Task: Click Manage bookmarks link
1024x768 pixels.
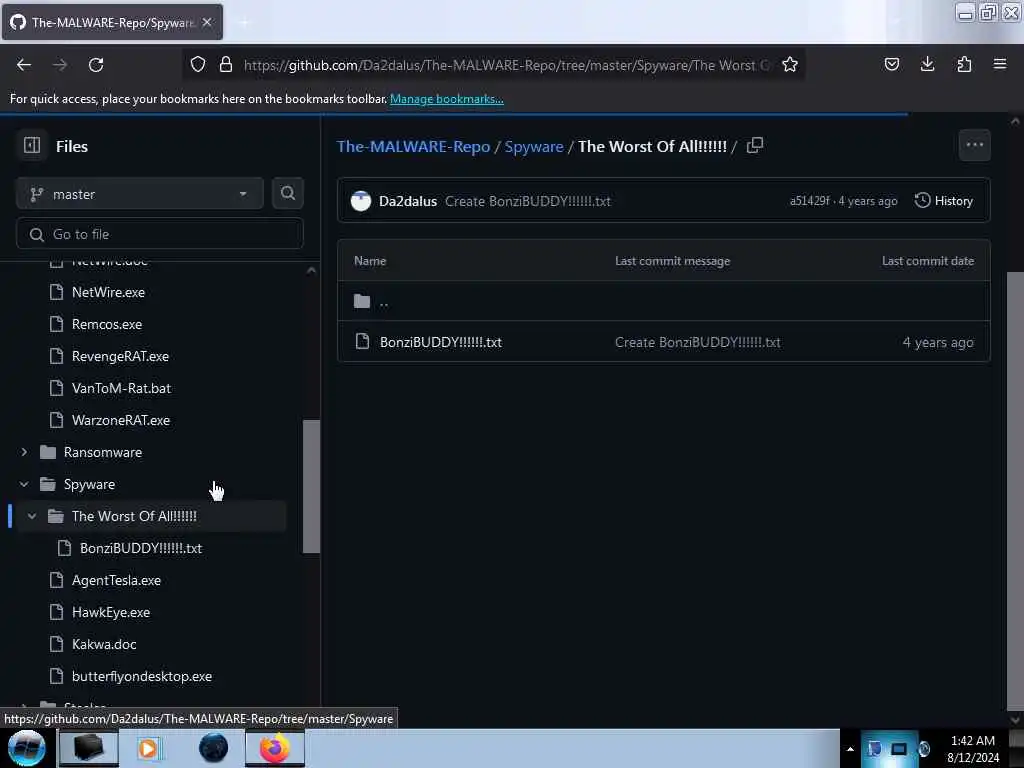Action: (447, 99)
